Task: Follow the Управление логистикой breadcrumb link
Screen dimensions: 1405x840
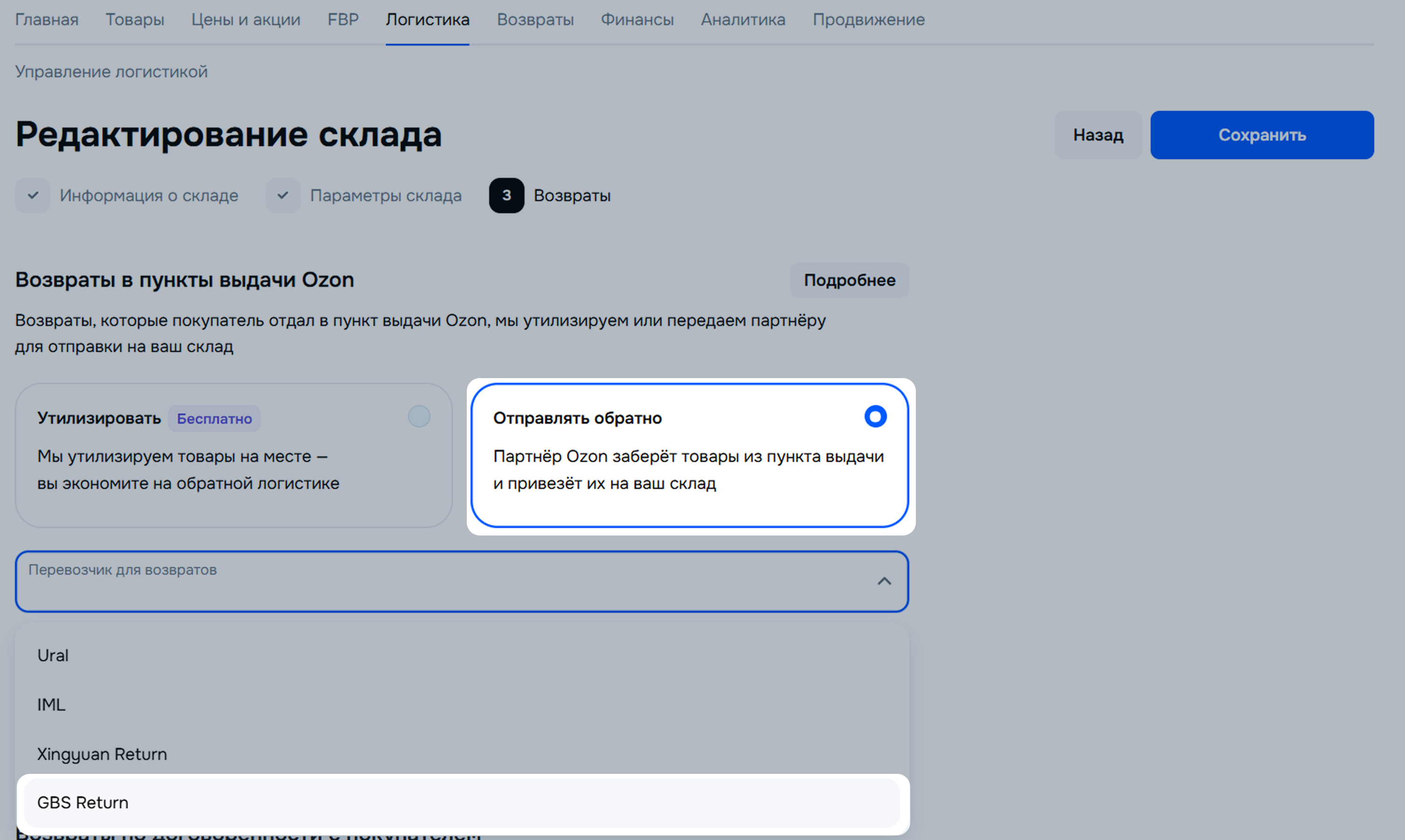Action: pyautogui.click(x=111, y=72)
